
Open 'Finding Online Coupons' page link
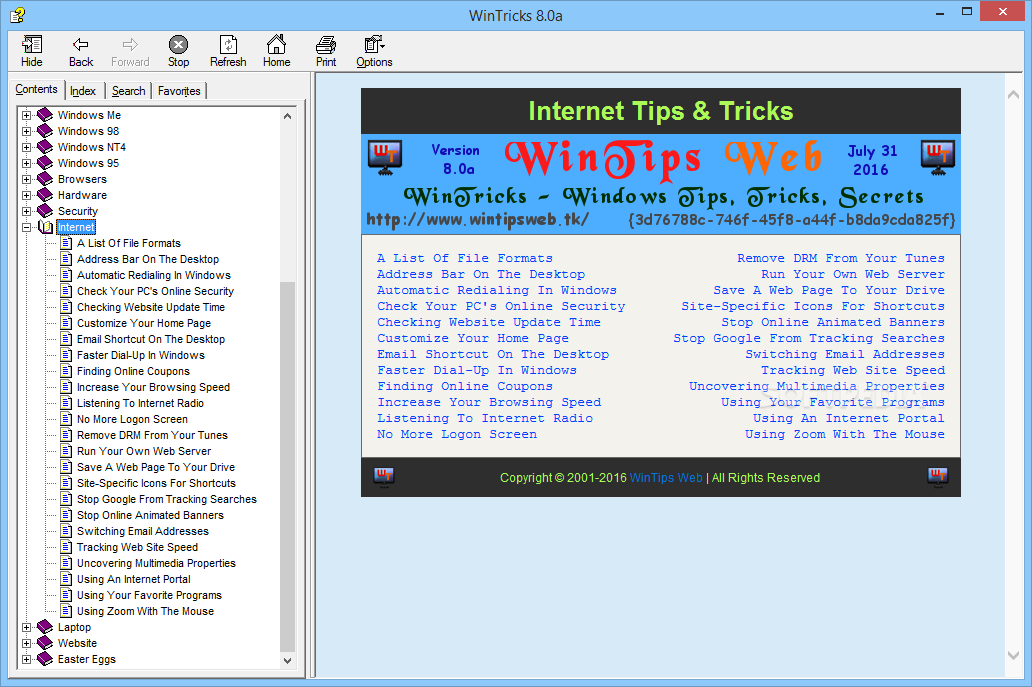[x=465, y=386]
